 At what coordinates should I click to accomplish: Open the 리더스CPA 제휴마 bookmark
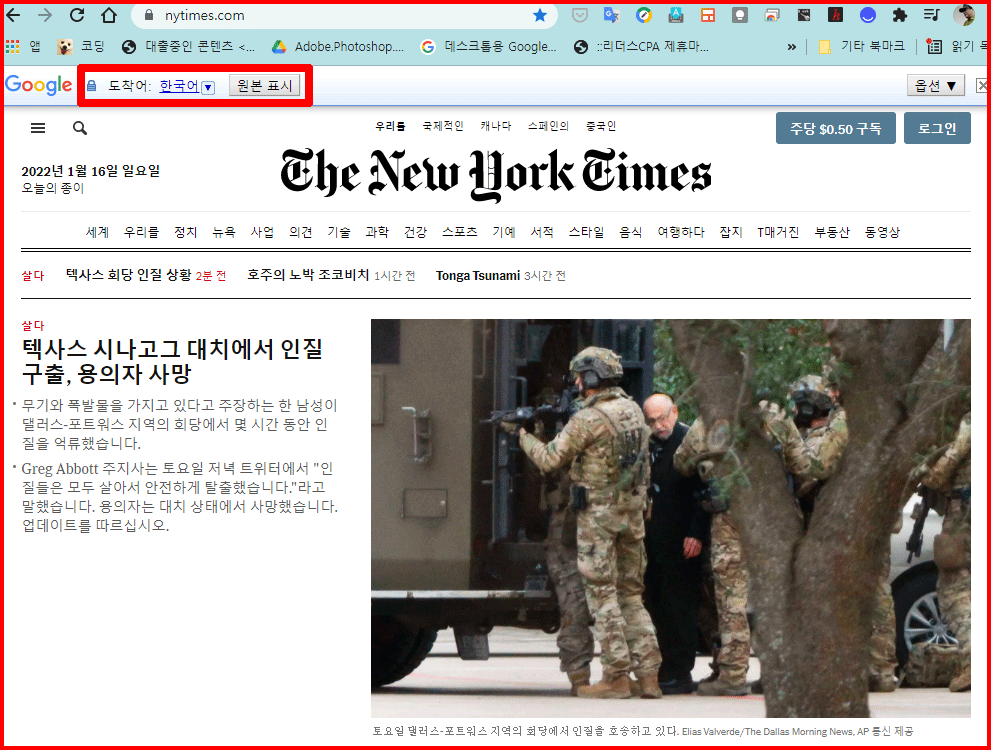pos(641,47)
